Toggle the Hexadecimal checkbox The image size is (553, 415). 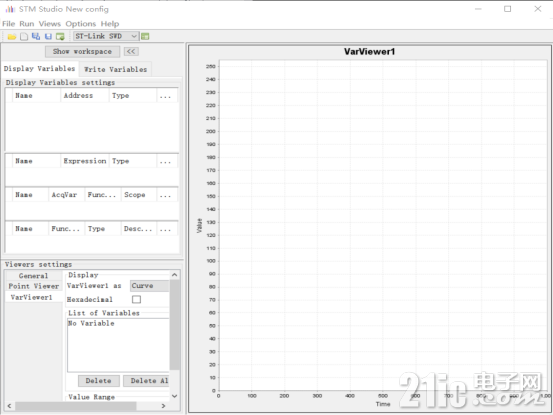click(136, 299)
